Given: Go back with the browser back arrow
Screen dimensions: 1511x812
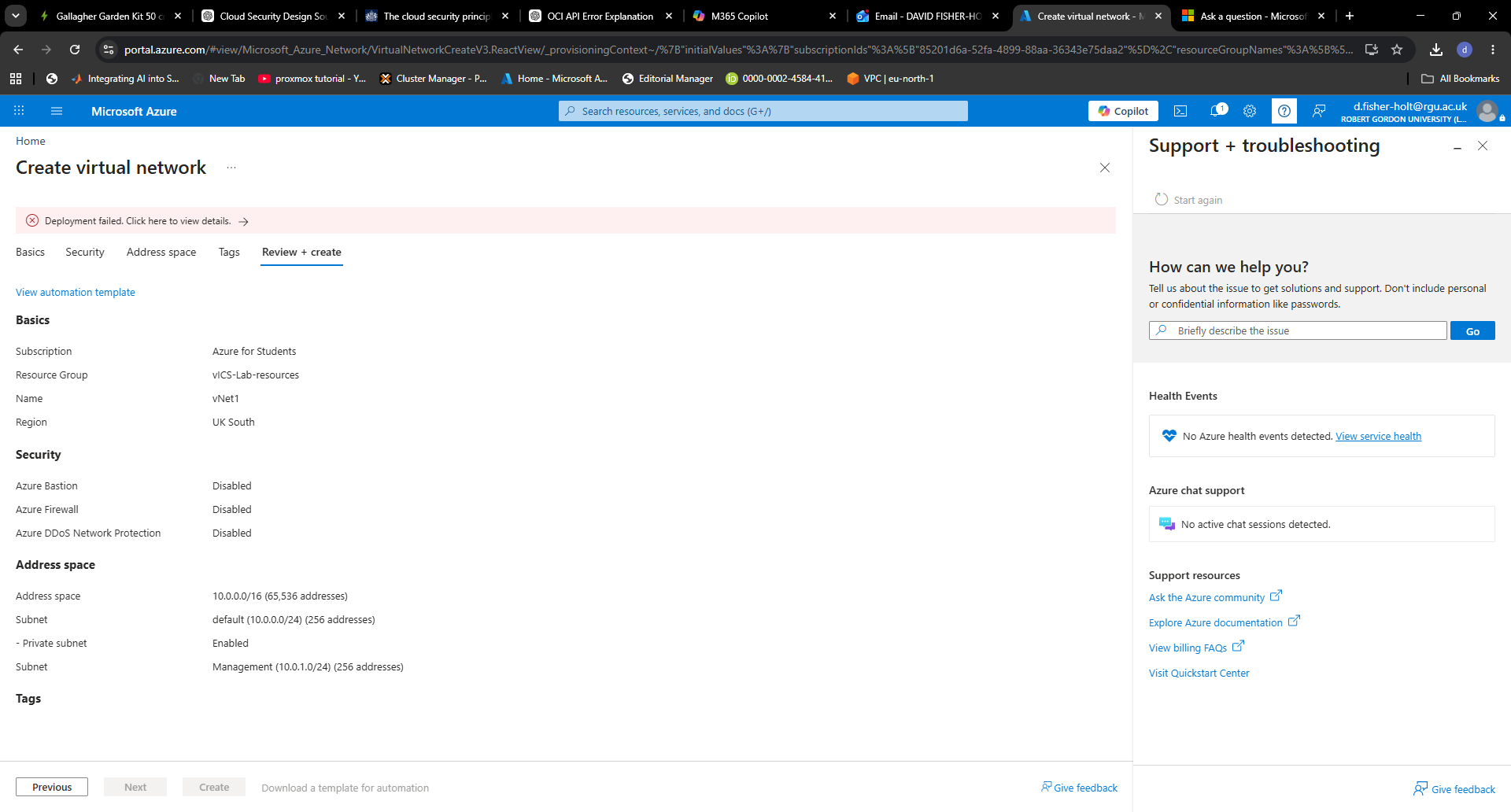Looking at the screenshot, I should (x=18, y=50).
